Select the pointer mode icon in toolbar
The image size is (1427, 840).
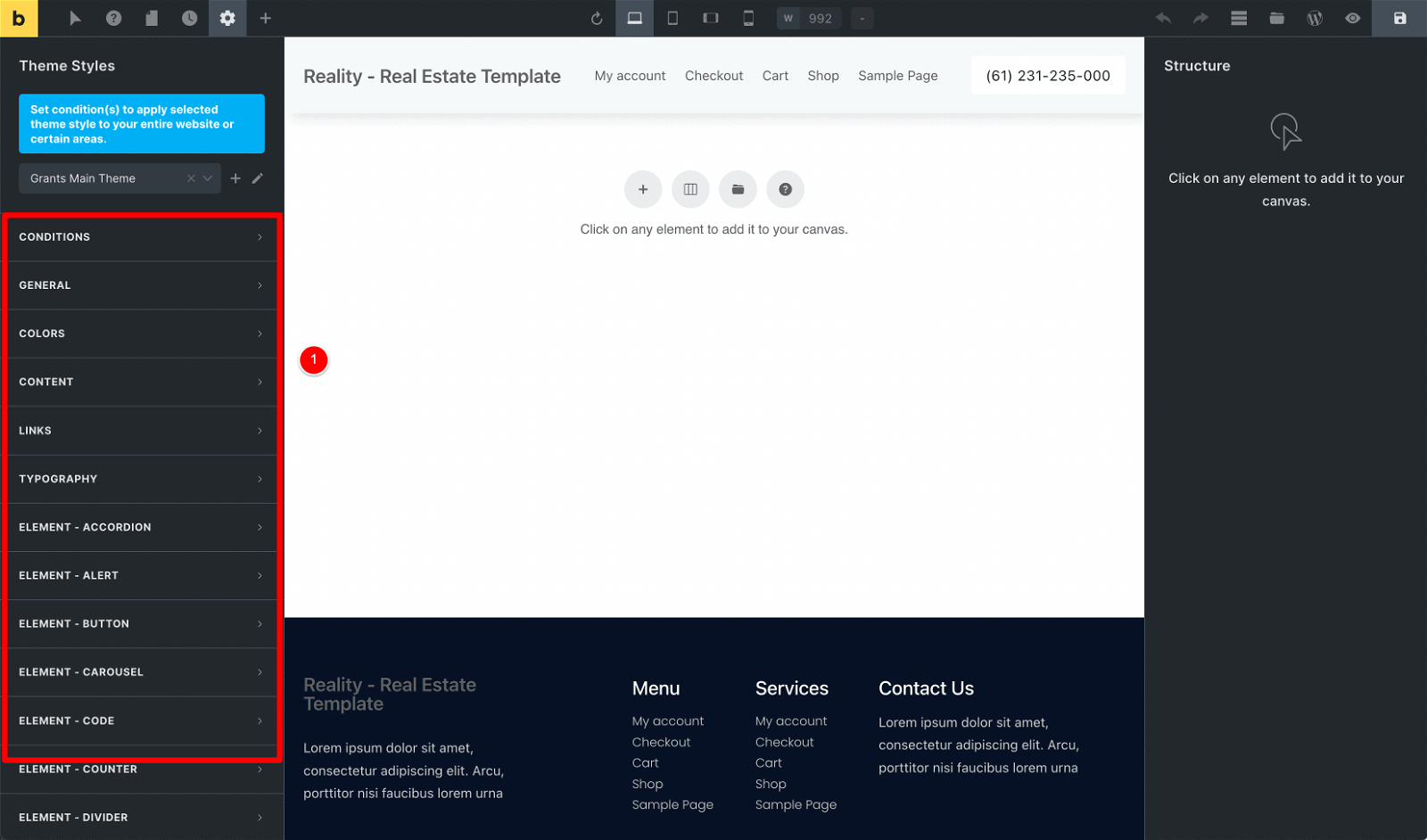[75, 18]
